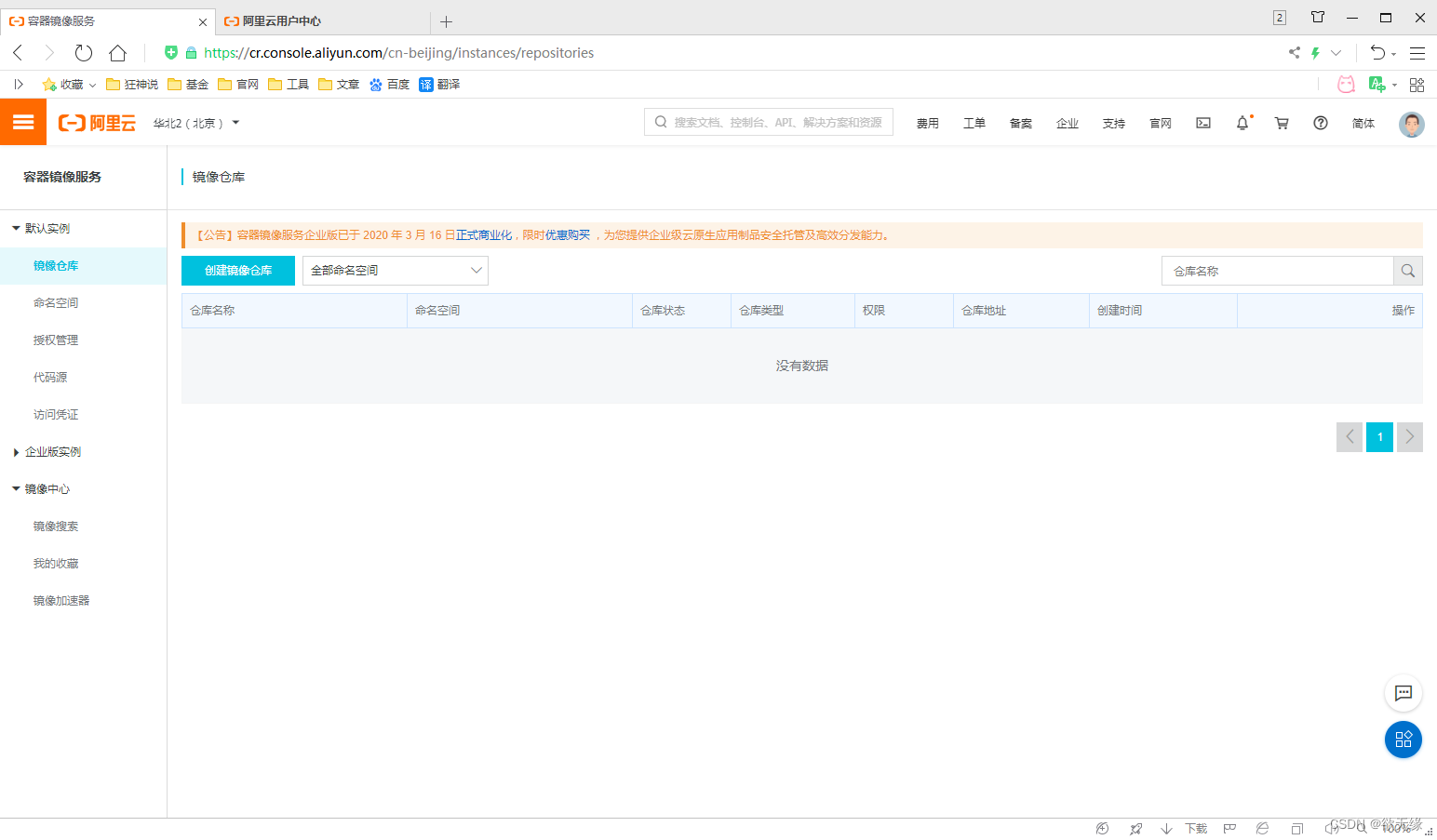
Task: Click the browser skin shirt icon
Action: (x=1318, y=17)
